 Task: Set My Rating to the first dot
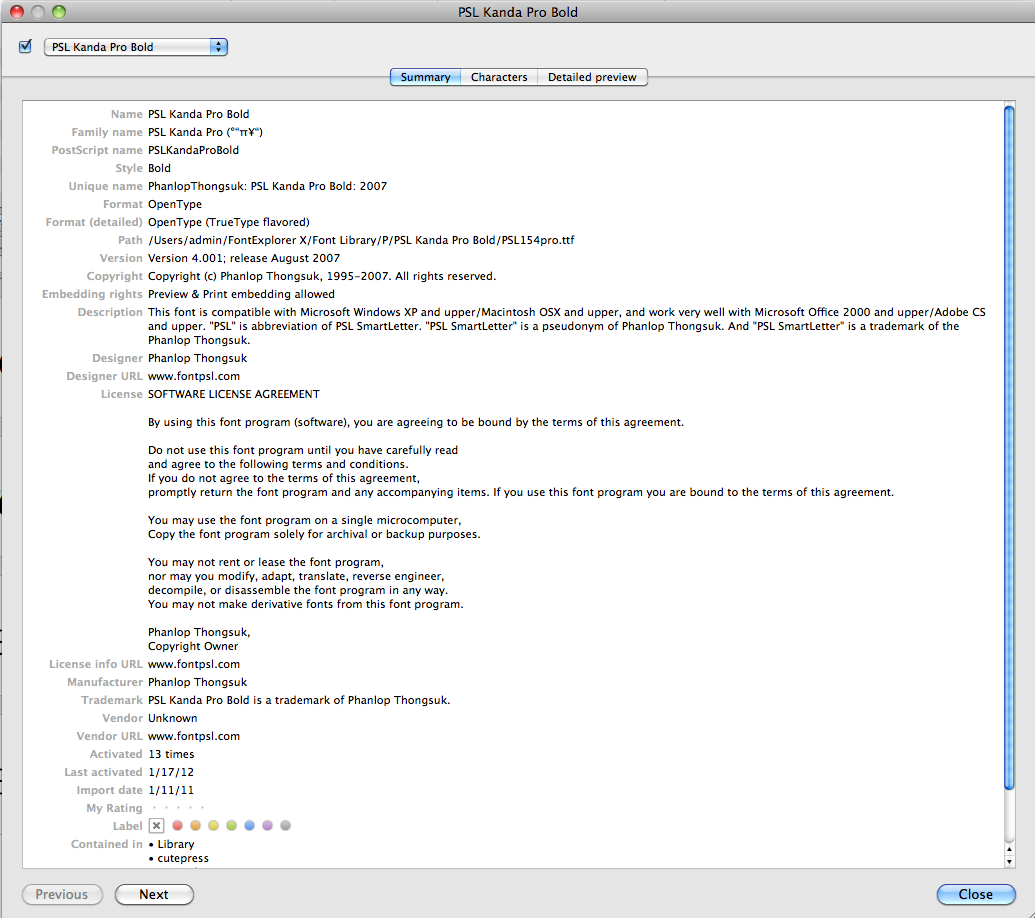coord(154,808)
